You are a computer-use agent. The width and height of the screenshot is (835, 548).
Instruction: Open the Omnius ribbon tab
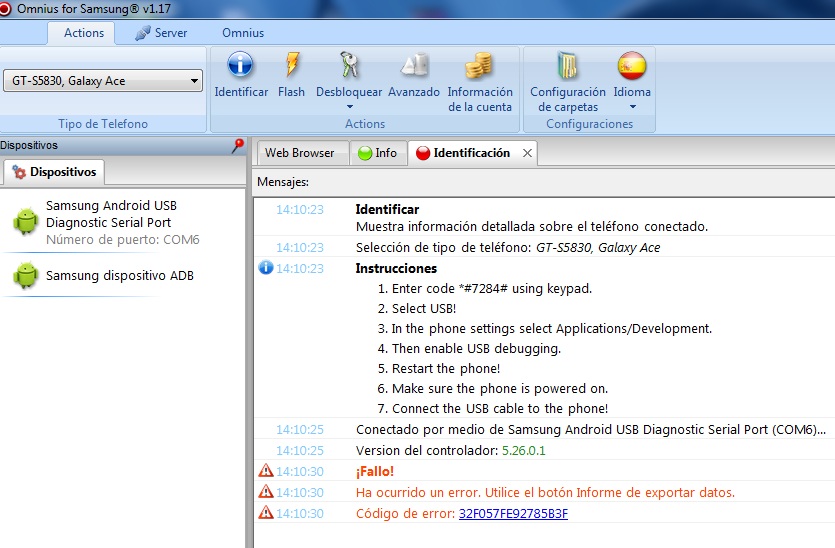243,33
